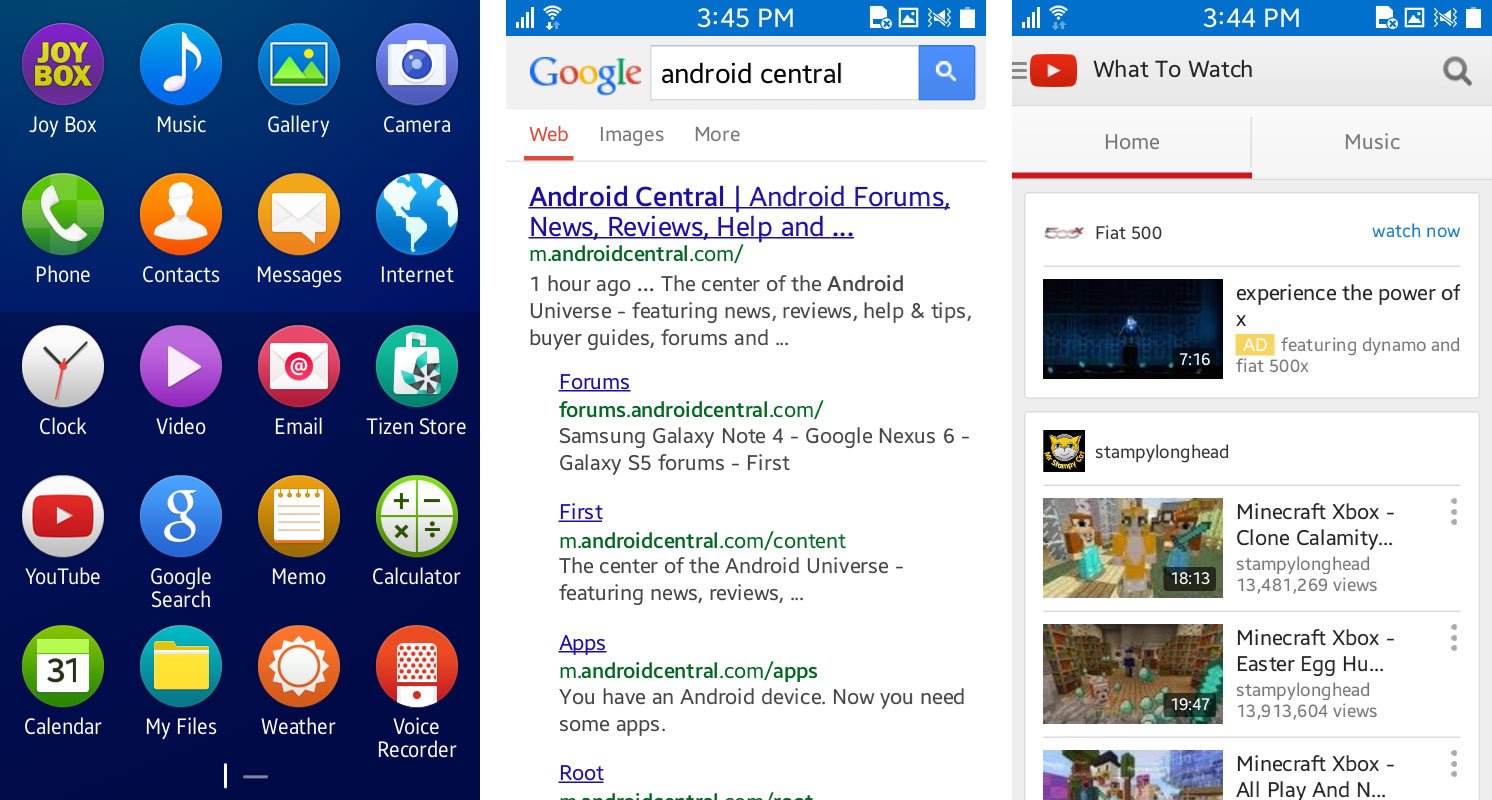Switch to the Images tab
The width and height of the screenshot is (1492, 800).
[x=631, y=135]
